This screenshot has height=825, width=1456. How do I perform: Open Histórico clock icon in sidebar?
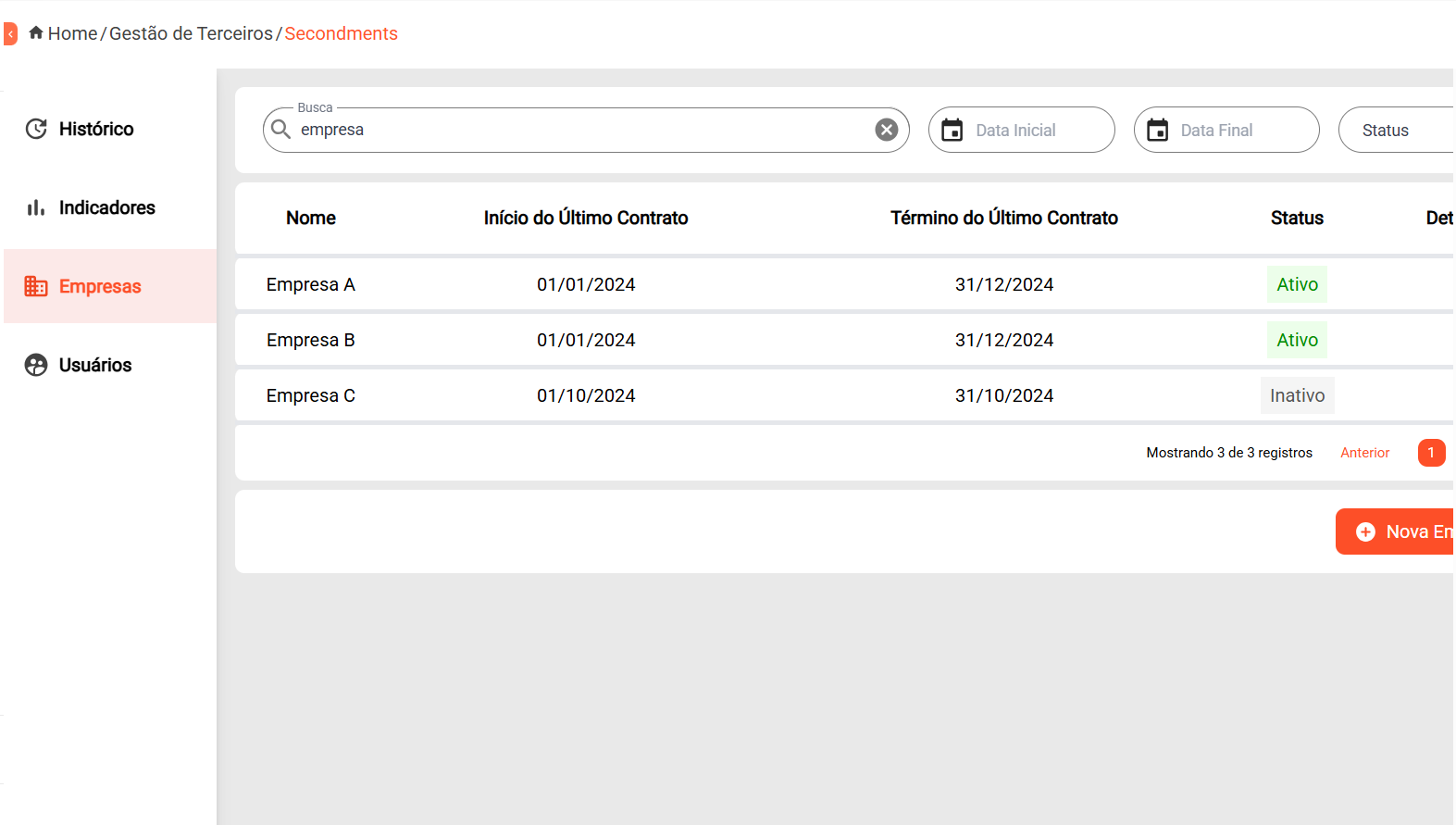(36, 129)
